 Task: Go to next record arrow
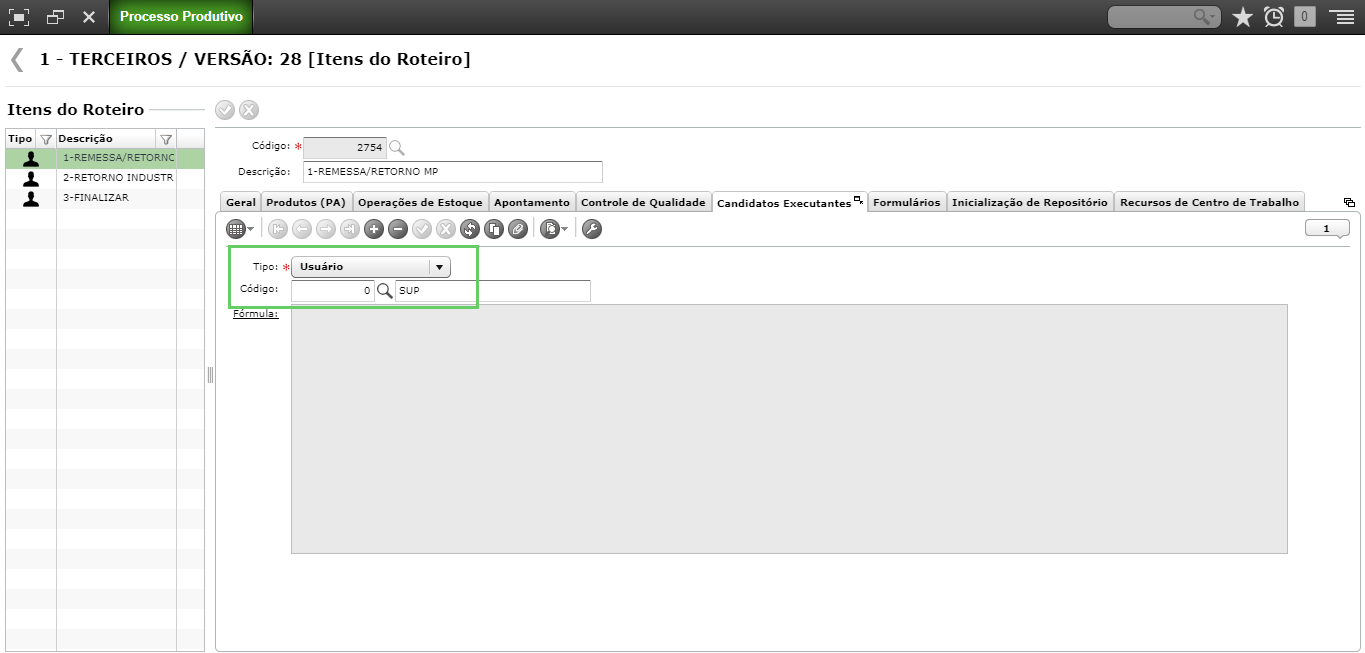[326, 229]
